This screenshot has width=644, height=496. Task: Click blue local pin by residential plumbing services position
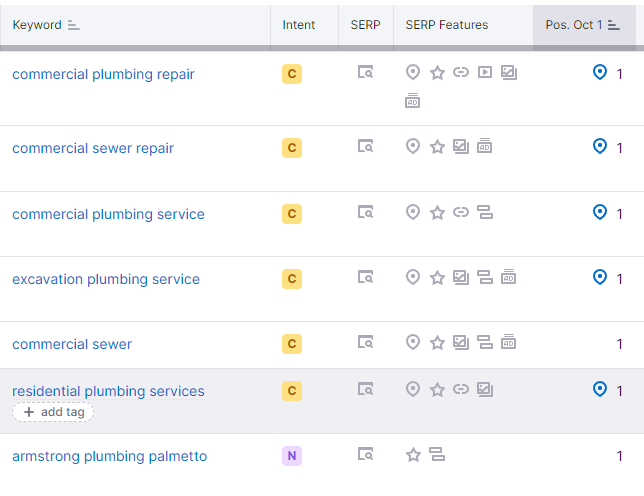coord(600,389)
